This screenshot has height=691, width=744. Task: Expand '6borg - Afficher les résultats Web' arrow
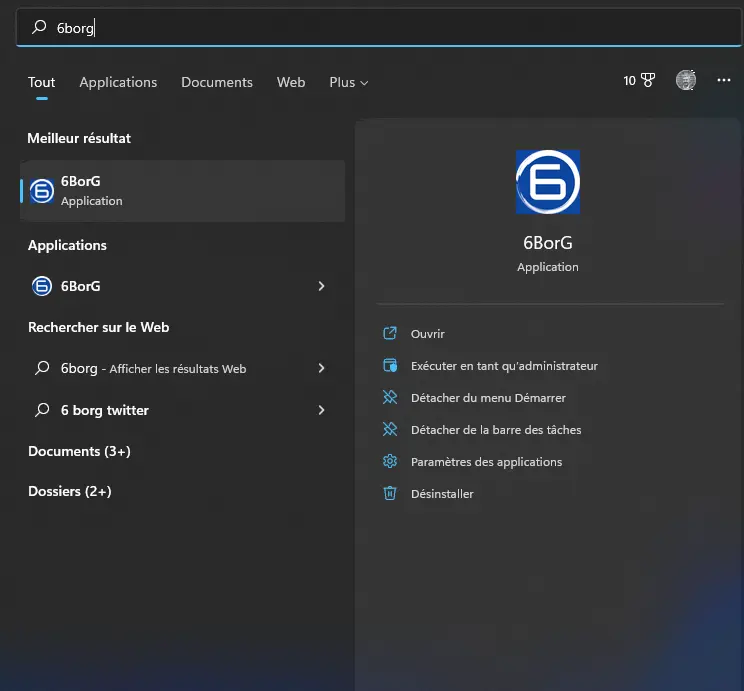pos(321,368)
